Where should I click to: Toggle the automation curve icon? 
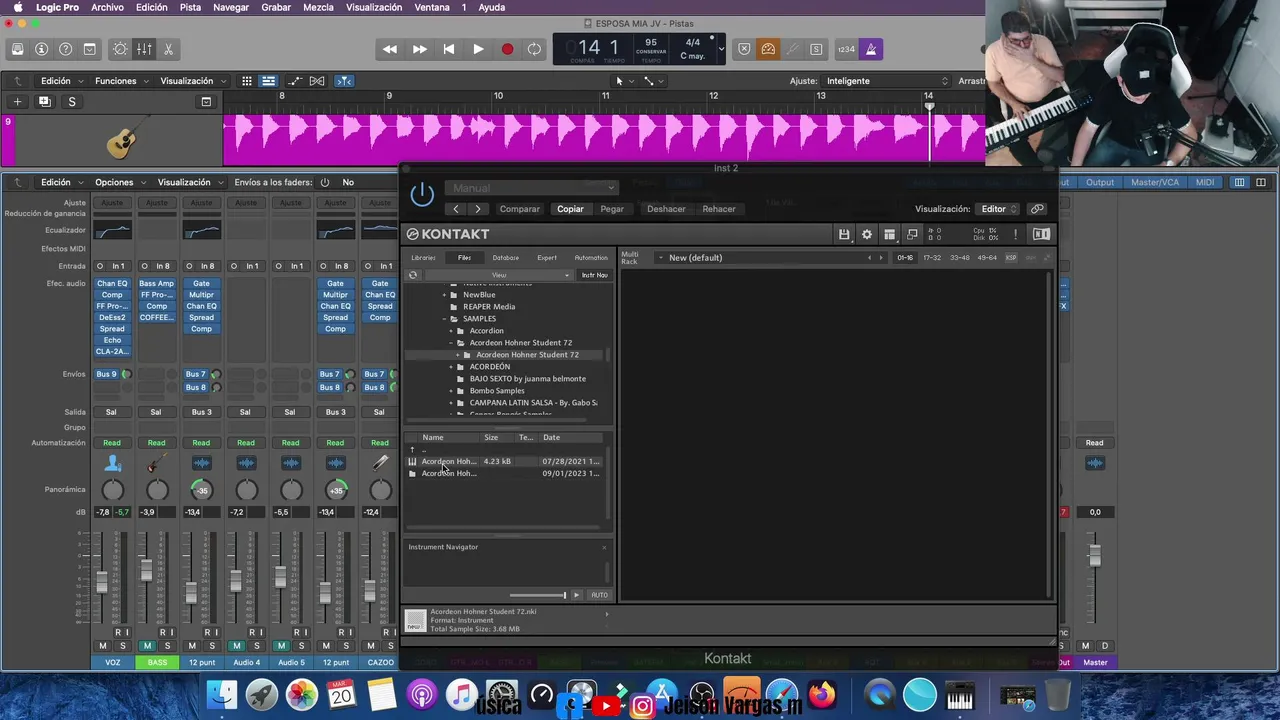295,81
